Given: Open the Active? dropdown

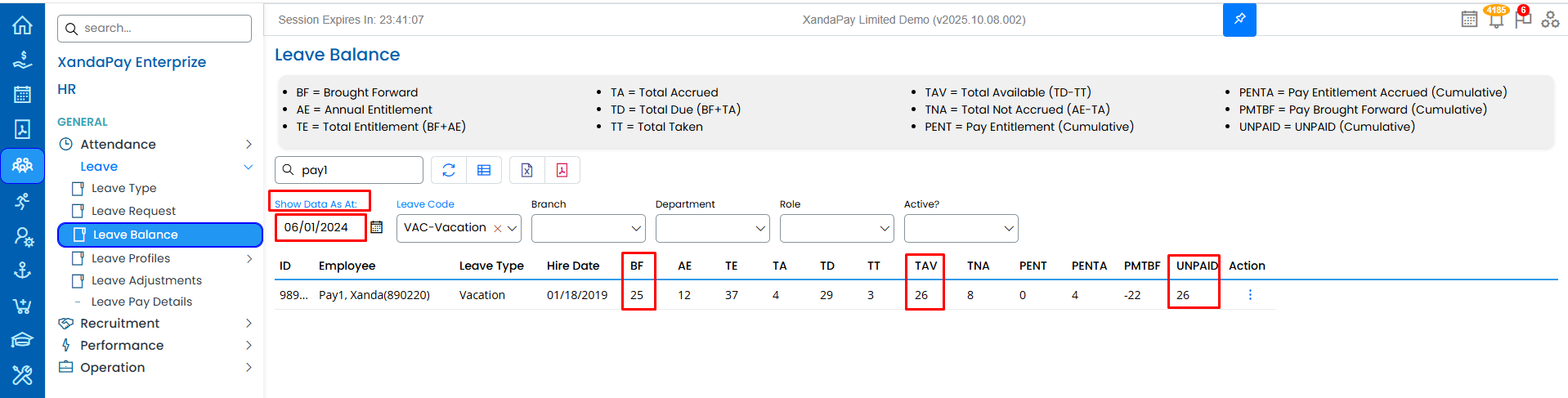Looking at the screenshot, I should point(961,229).
